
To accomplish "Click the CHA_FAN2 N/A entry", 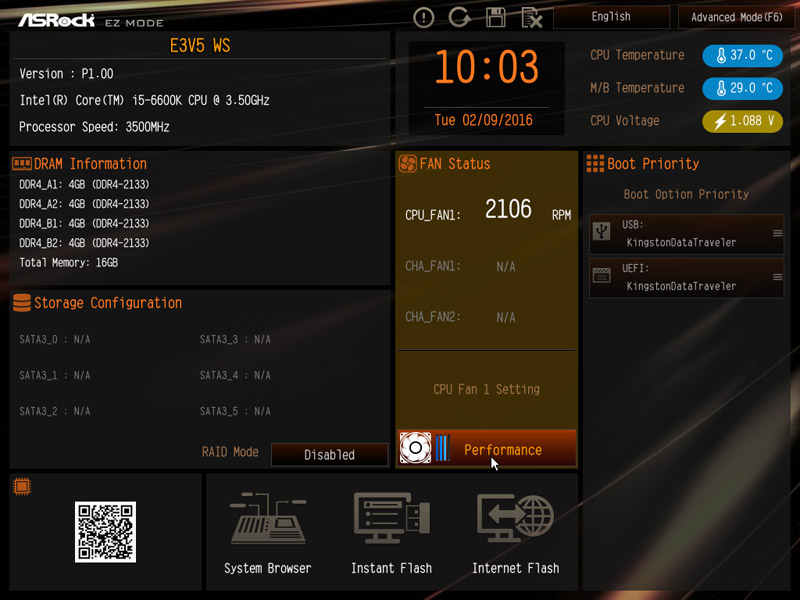I will 460,317.
